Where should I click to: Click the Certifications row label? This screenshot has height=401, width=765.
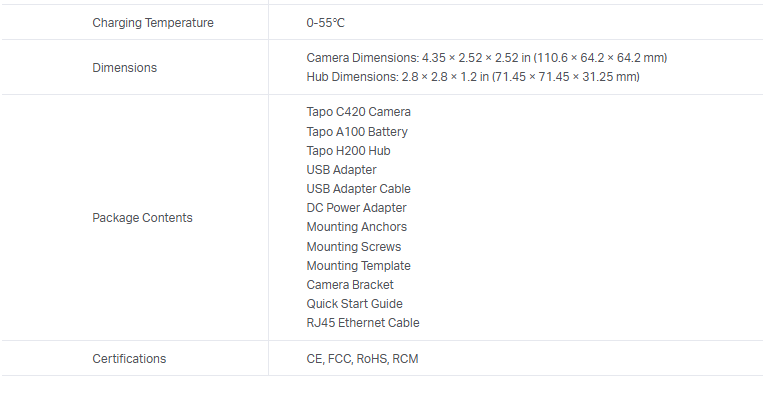point(129,358)
